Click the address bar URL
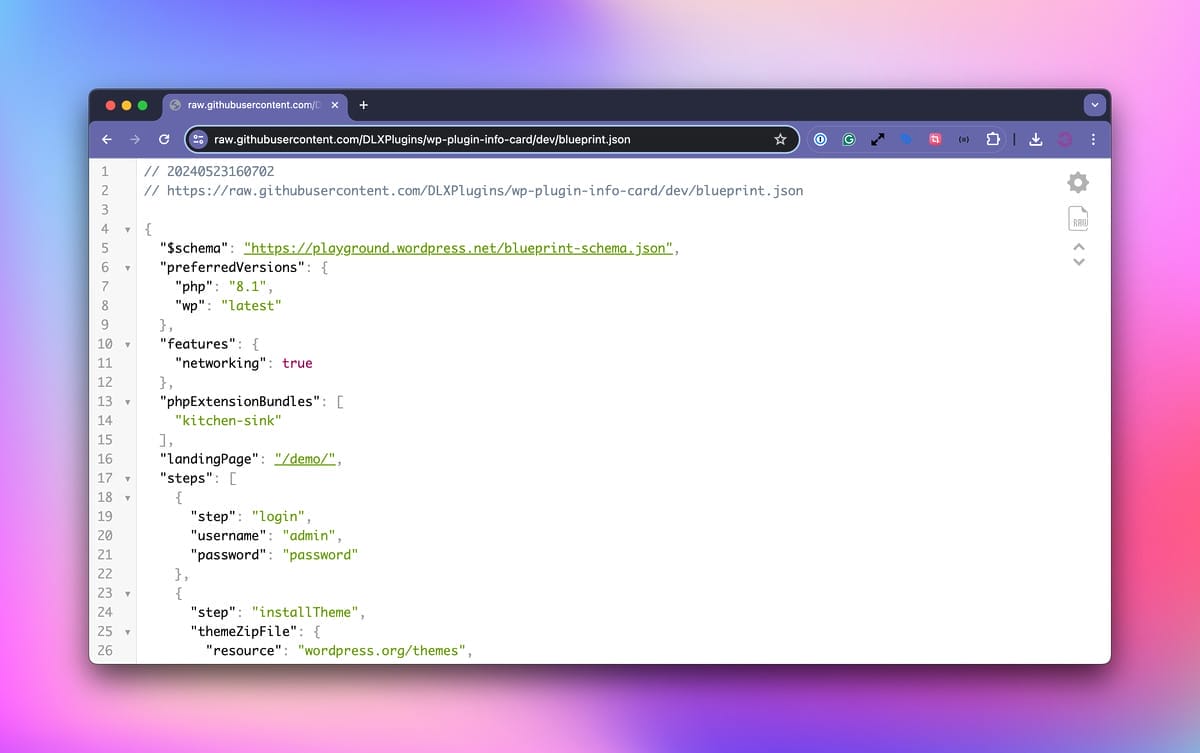1200x753 pixels. click(x=422, y=140)
